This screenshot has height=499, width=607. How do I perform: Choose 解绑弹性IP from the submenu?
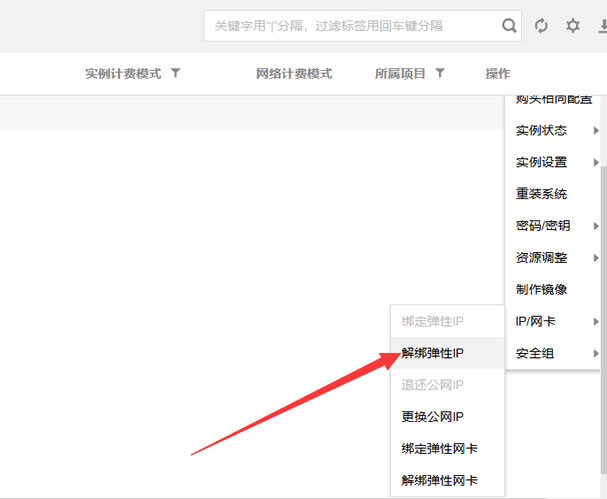(x=447, y=353)
